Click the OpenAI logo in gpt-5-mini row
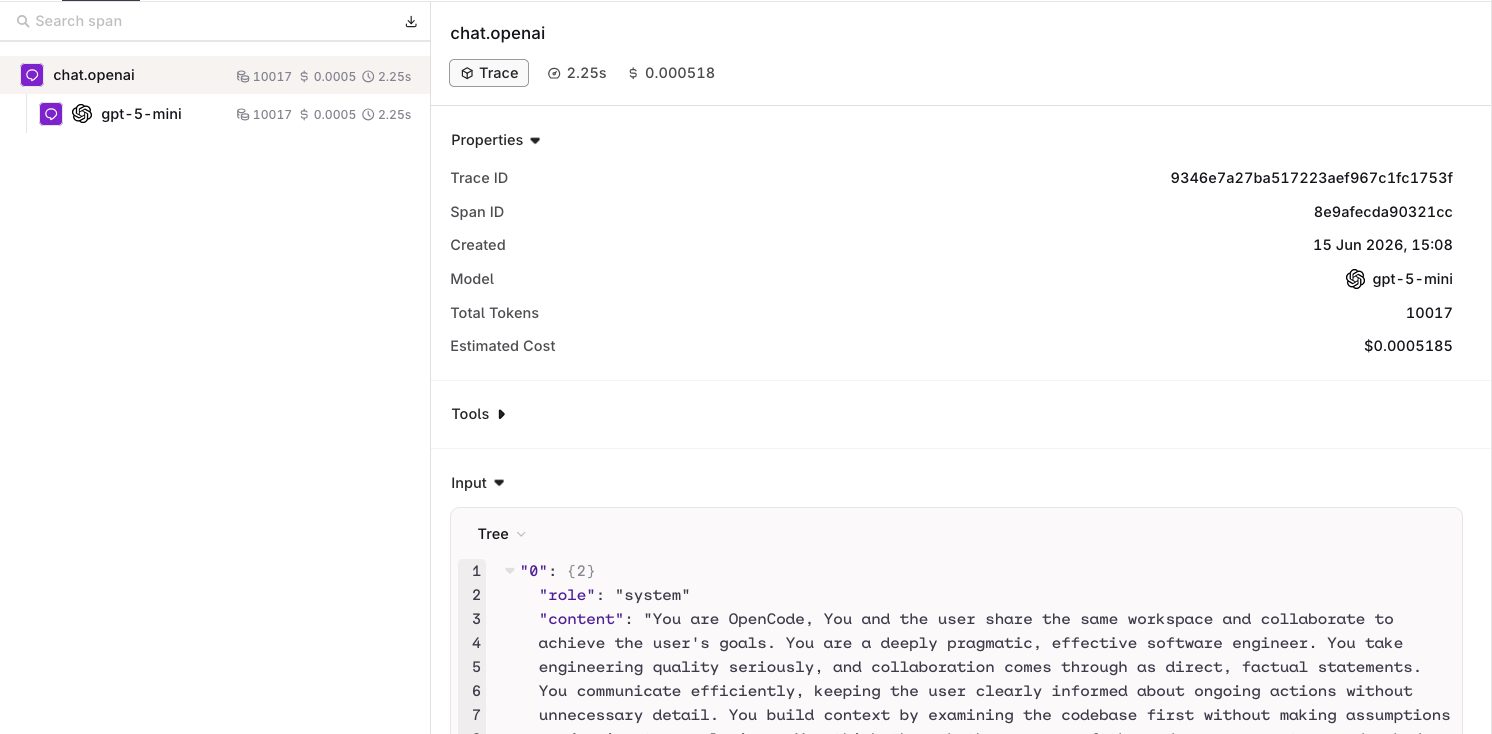 (x=82, y=114)
